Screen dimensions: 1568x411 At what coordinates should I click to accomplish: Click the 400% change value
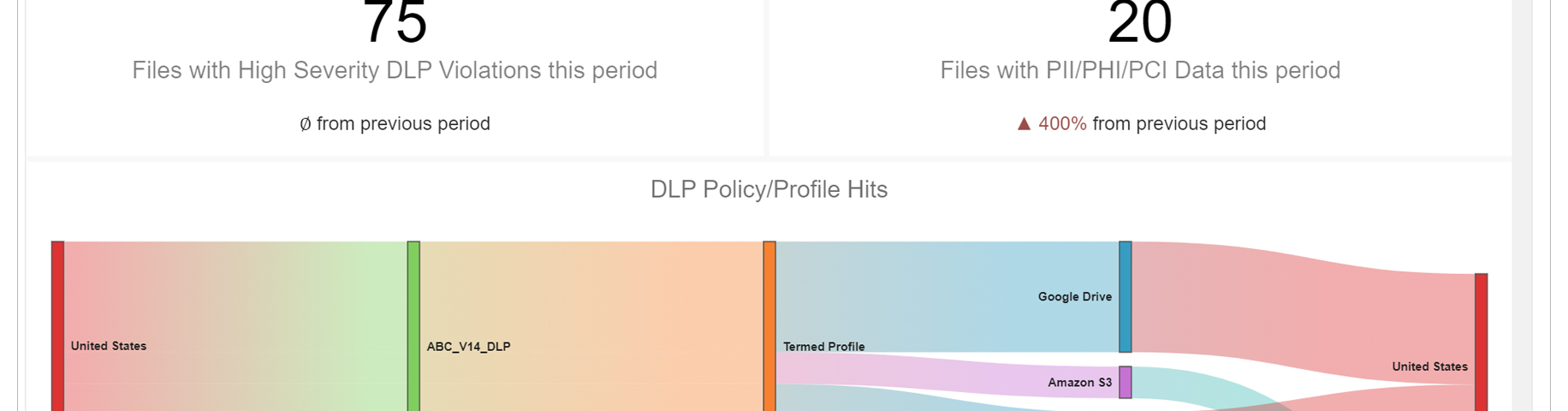(1062, 124)
